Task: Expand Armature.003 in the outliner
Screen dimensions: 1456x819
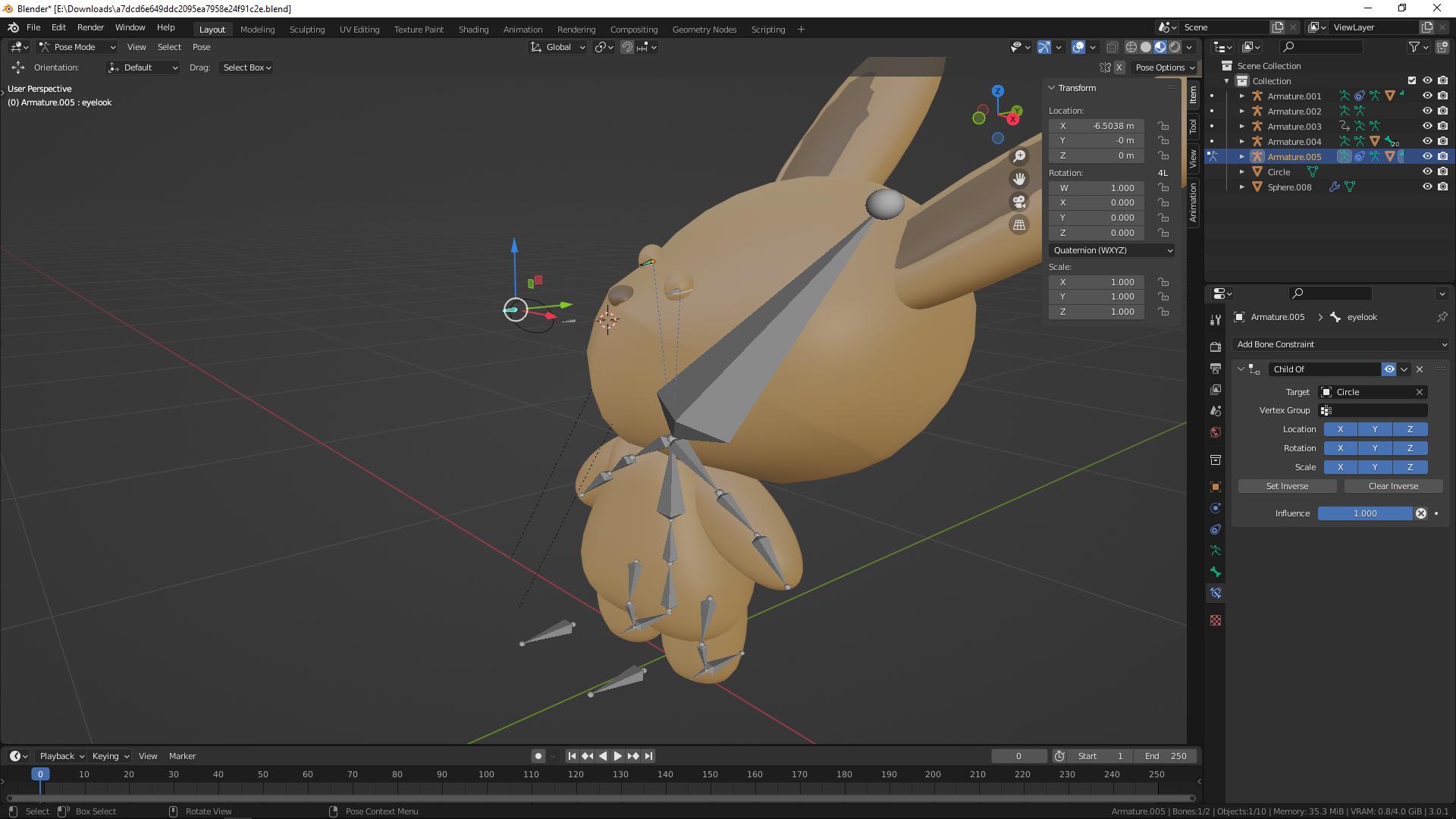Action: [1241, 127]
